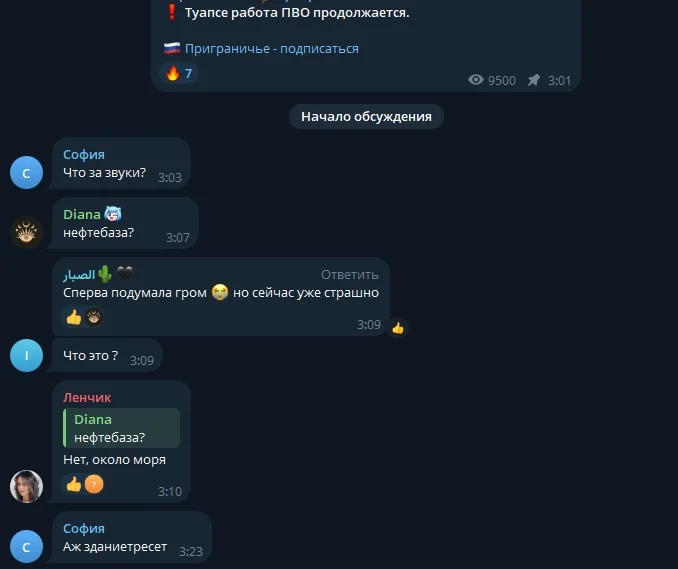Click the fire reaction with count 7
The image size is (678, 569).
coord(179,74)
